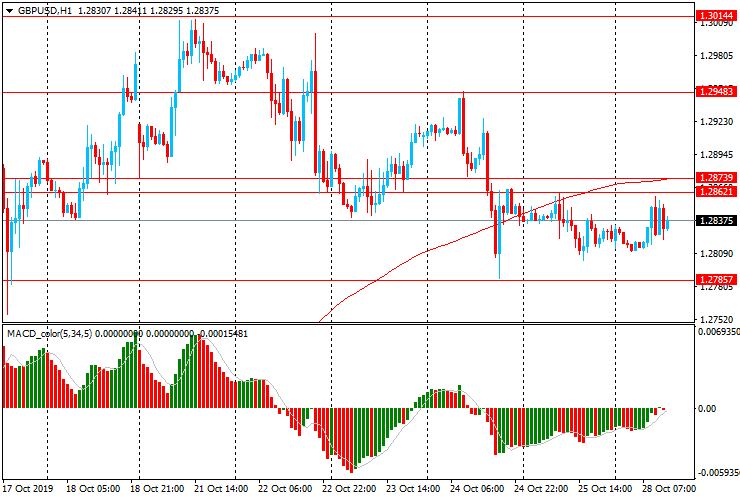
Task: Select the OHLC values 1.28307 1.28411 1.28295 1.28375
Action: (x=148, y=10)
